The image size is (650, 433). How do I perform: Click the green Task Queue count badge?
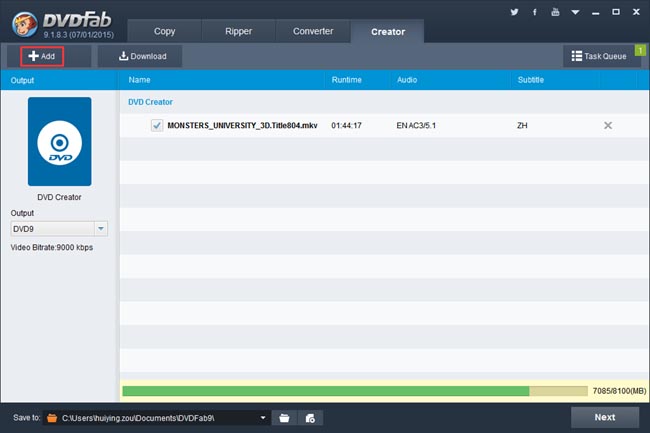[640, 51]
